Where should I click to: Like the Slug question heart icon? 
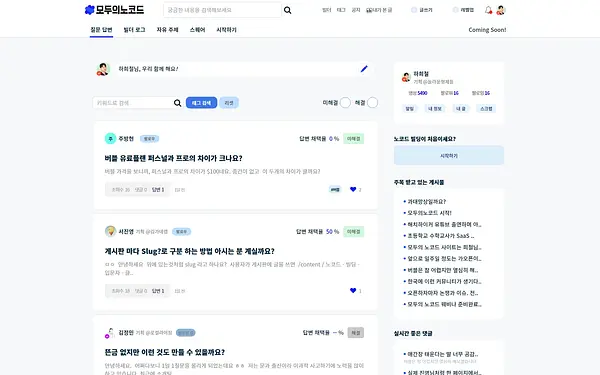click(x=353, y=290)
